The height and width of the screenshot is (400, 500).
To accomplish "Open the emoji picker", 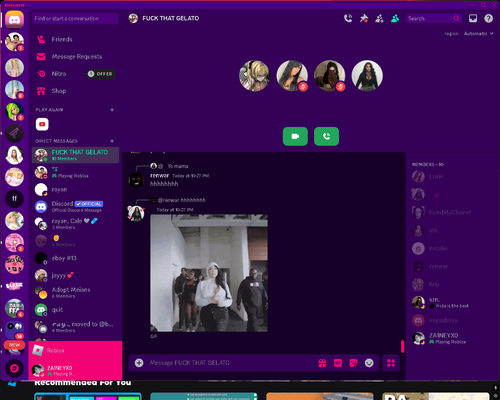I will [369, 363].
